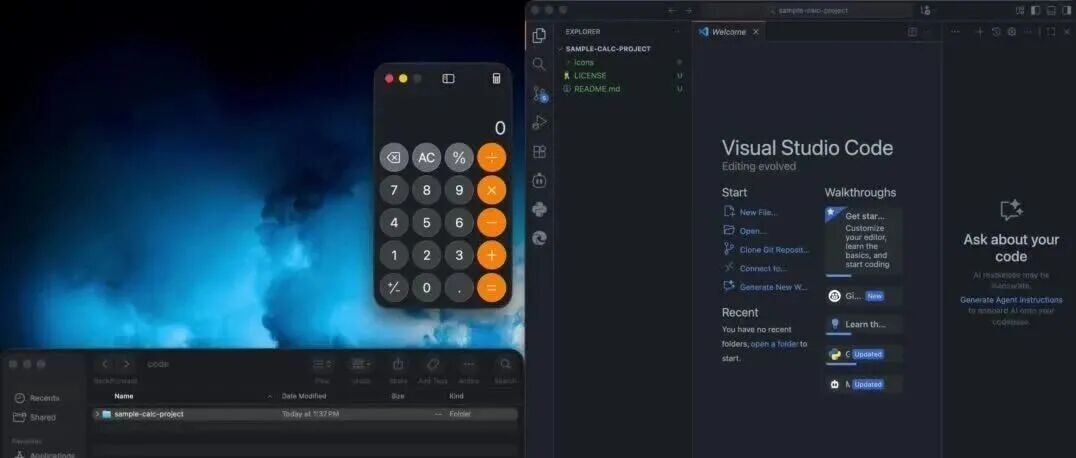Viewport: 1076px width, 458px height.
Task: Click the decimal point key in Calculator
Action: pyautogui.click(x=459, y=288)
